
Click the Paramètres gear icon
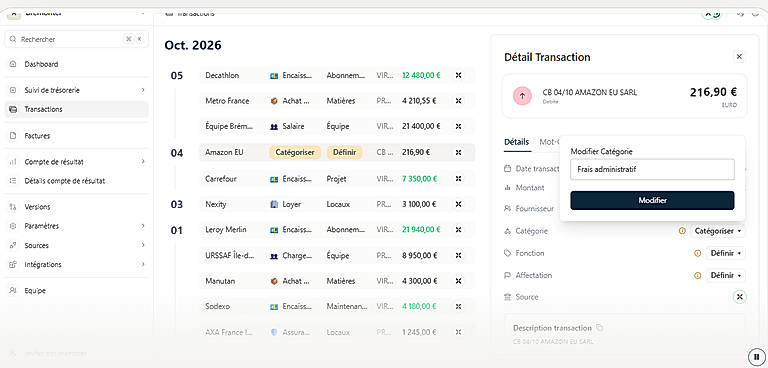coord(13,226)
